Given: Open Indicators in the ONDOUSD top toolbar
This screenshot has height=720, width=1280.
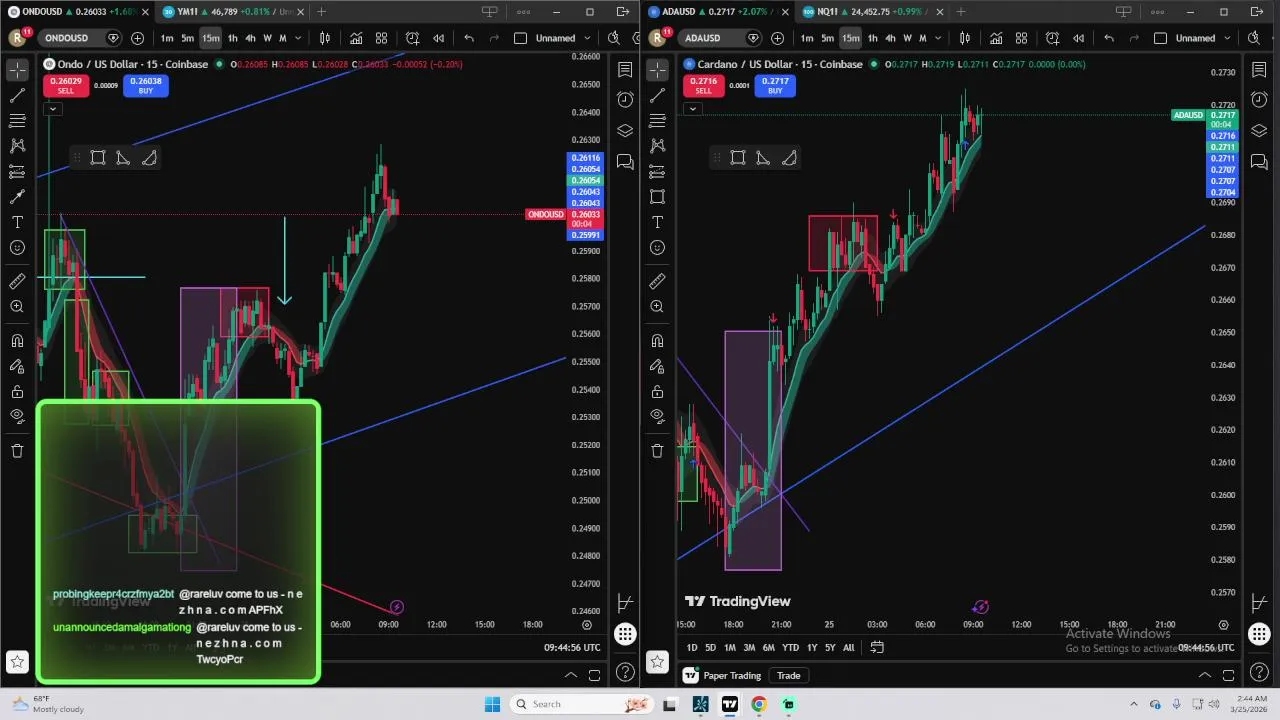Looking at the screenshot, I should (356, 38).
